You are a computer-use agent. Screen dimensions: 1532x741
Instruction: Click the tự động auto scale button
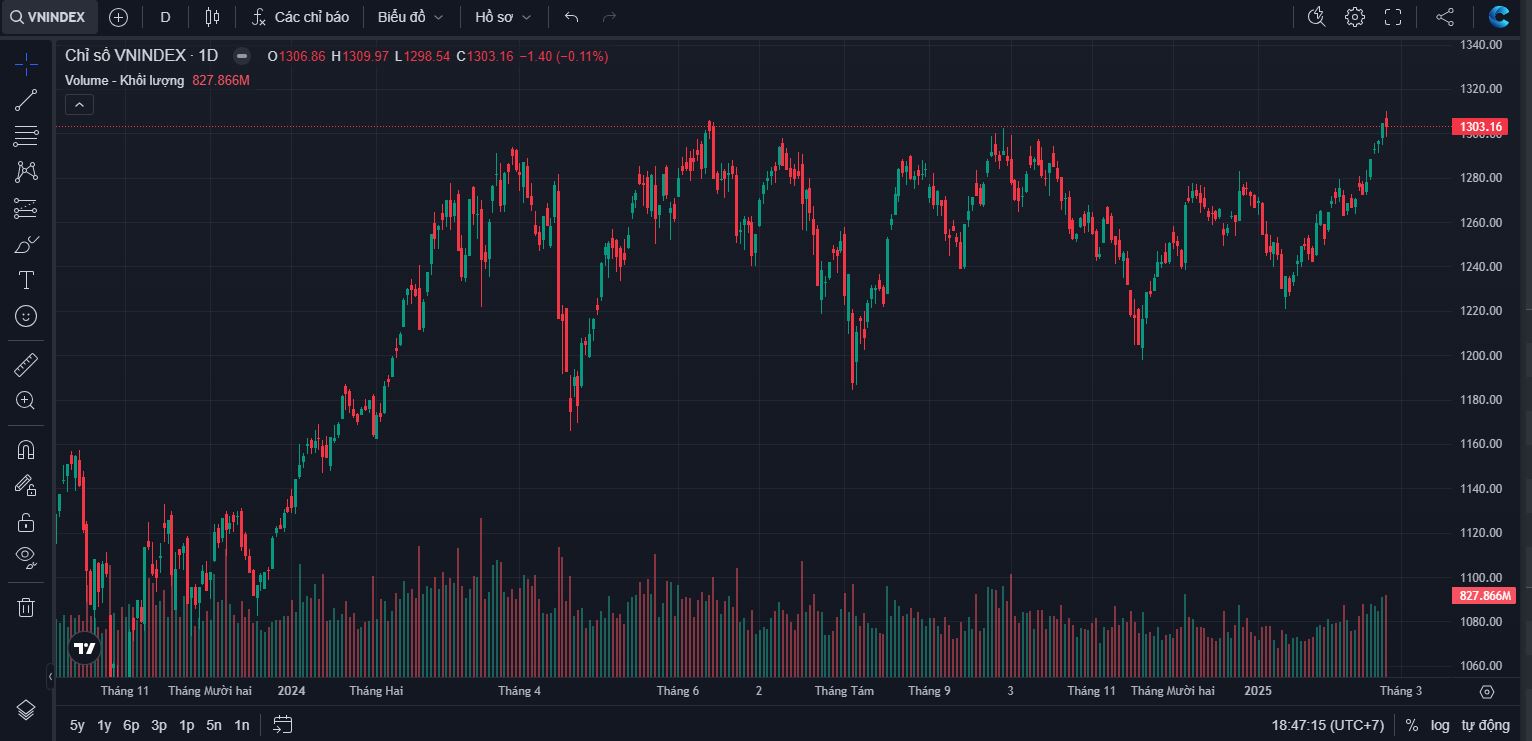(1485, 725)
